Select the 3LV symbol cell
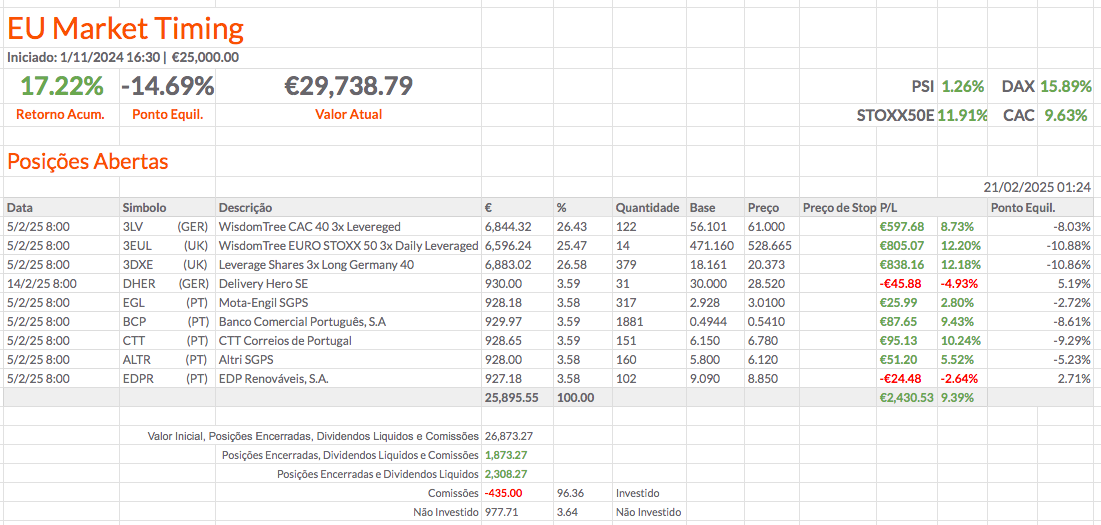1101x525 pixels. (x=133, y=227)
